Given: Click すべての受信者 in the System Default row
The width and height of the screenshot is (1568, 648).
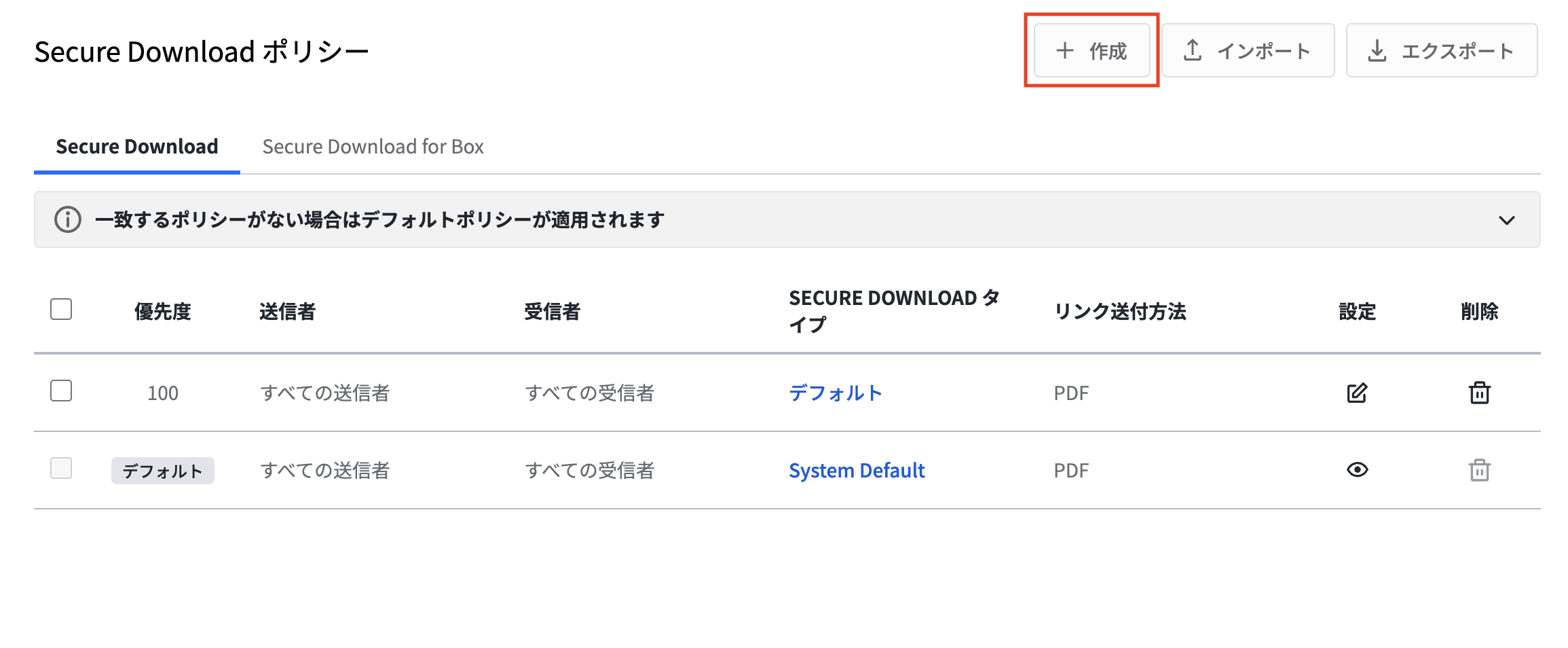Looking at the screenshot, I should click(590, 471).
